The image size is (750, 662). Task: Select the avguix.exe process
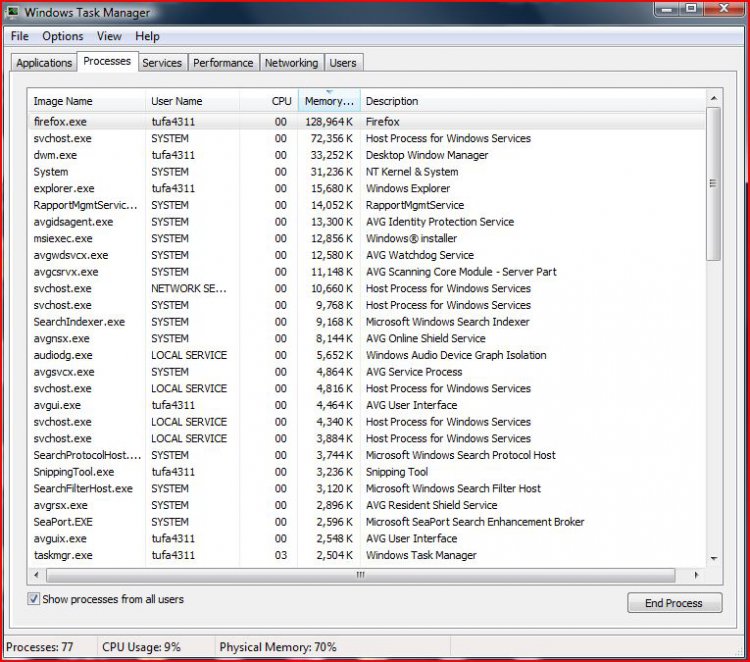coord(366,539)
